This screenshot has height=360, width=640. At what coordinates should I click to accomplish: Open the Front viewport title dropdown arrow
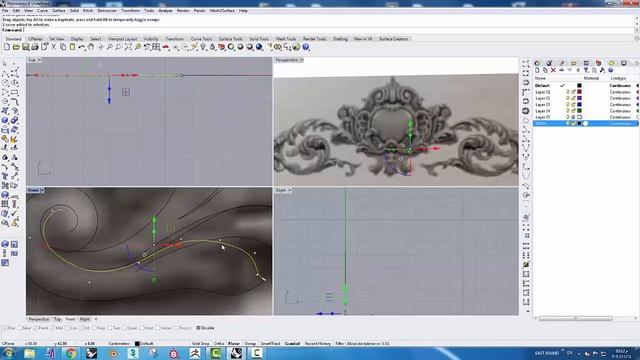click(42, 190)
